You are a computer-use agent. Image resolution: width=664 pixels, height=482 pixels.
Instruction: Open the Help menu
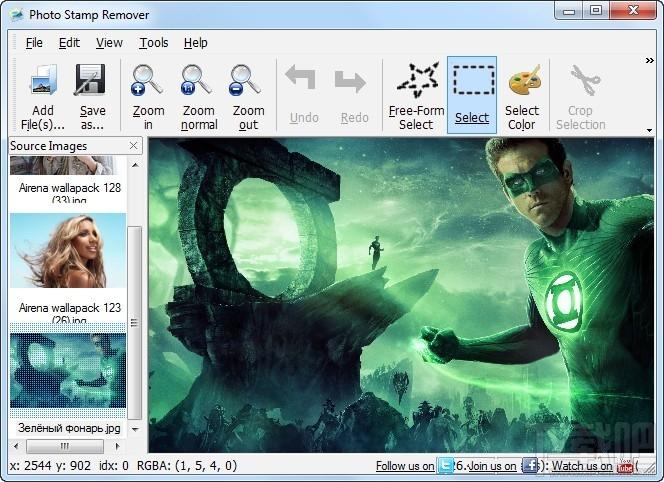pos(195,43)
